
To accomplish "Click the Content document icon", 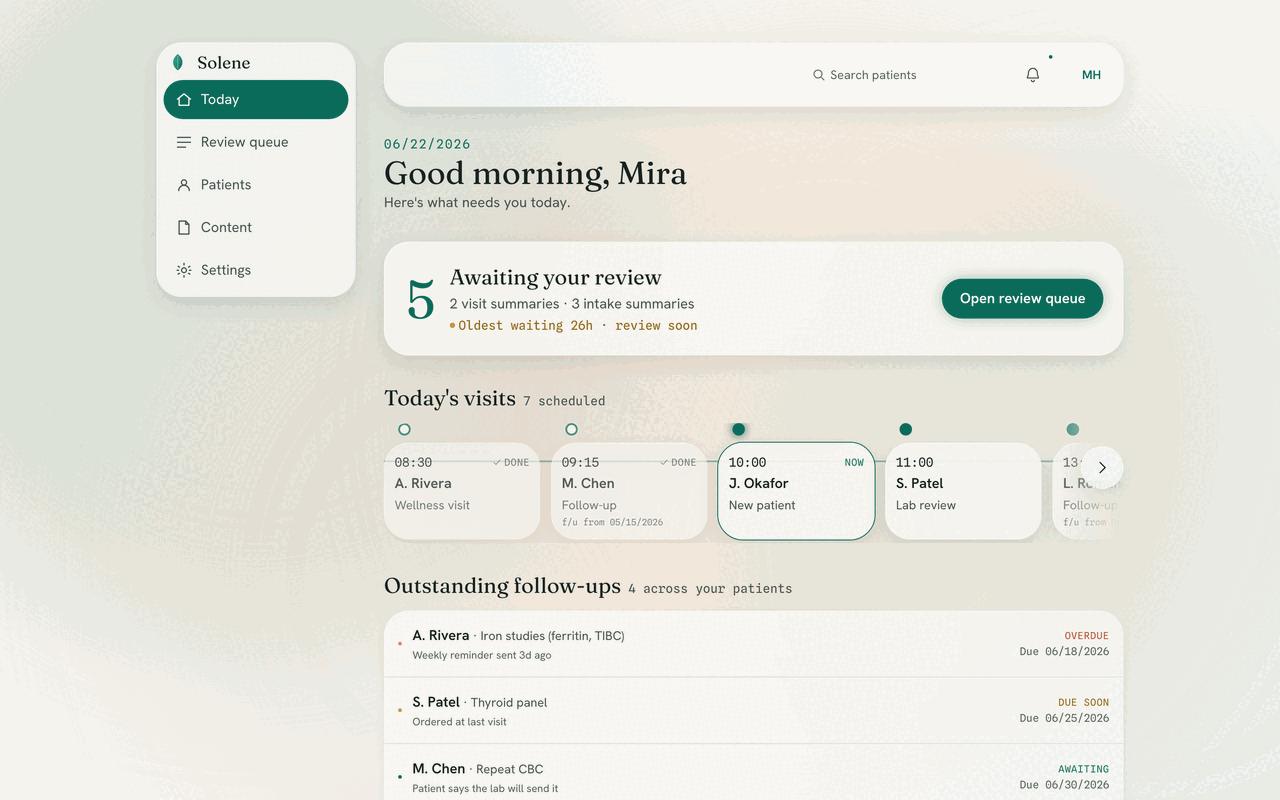I will click(x=184, y=227).
